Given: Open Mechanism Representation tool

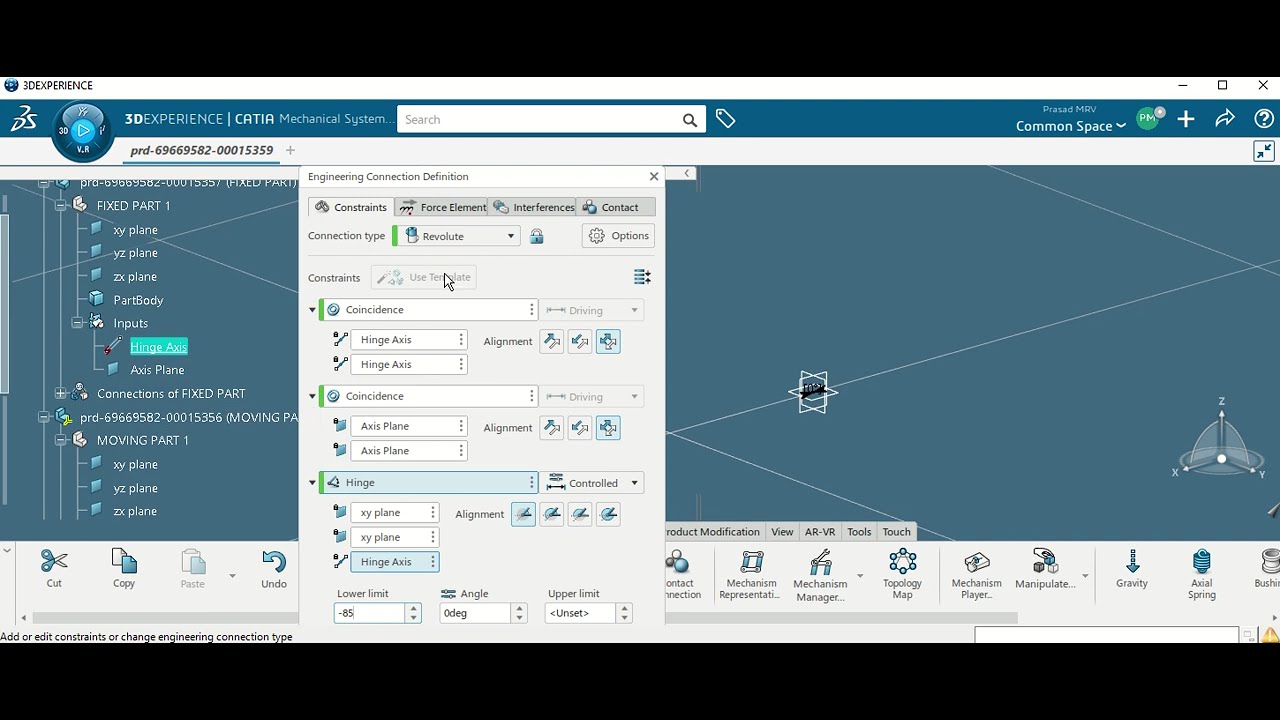Looking at the screenshot, I should (750, 575).
